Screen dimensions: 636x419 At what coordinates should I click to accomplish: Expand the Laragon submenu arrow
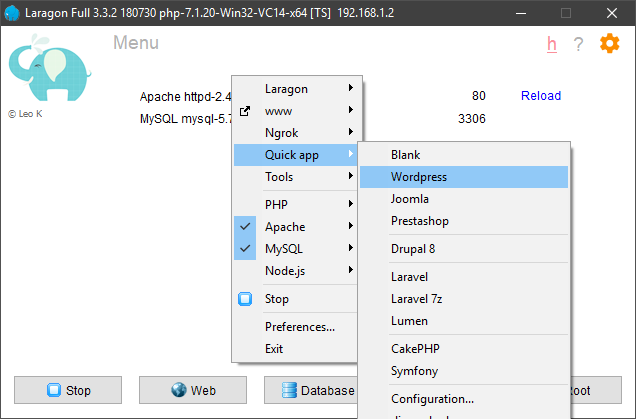click(x=351, y=88)
